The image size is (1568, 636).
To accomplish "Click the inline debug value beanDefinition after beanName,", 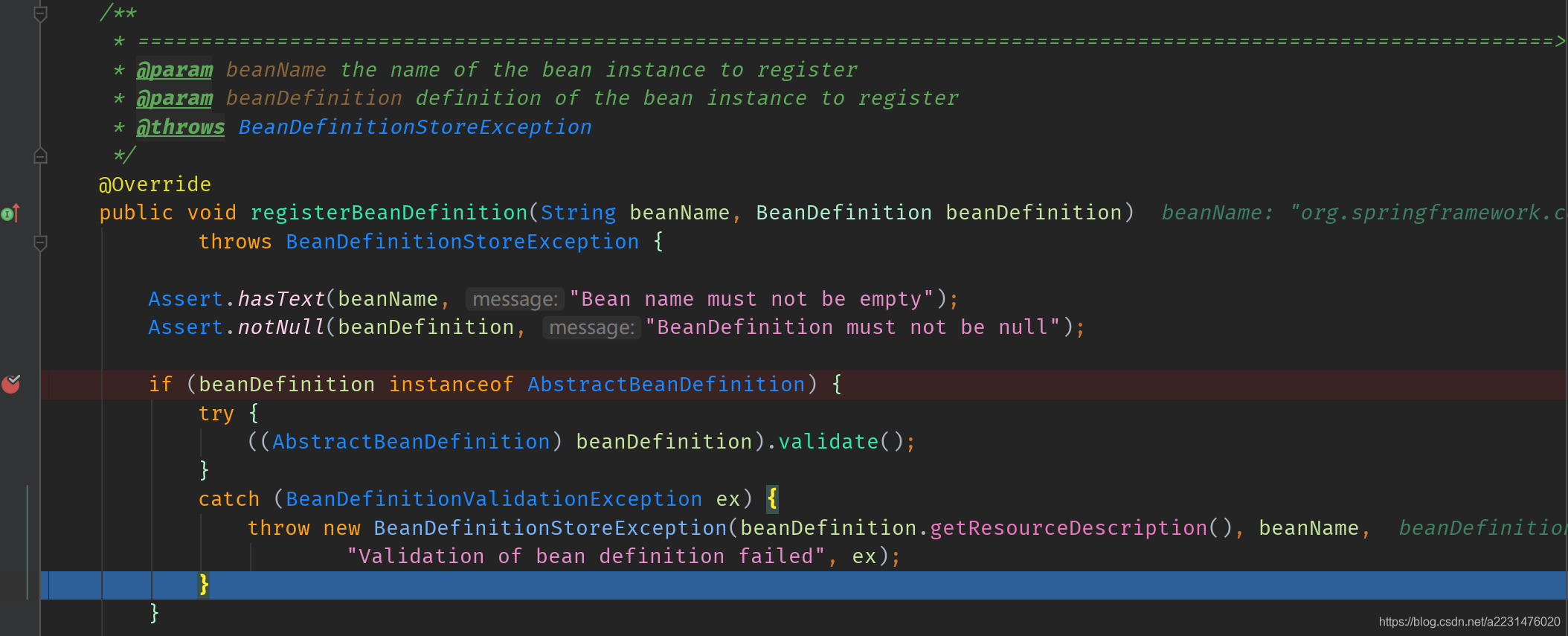I will click(1482, 528).
